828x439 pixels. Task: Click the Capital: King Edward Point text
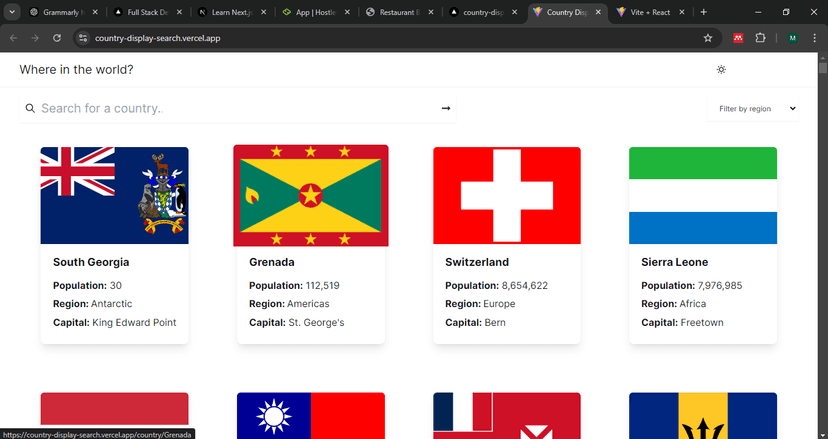click(115, 323)
